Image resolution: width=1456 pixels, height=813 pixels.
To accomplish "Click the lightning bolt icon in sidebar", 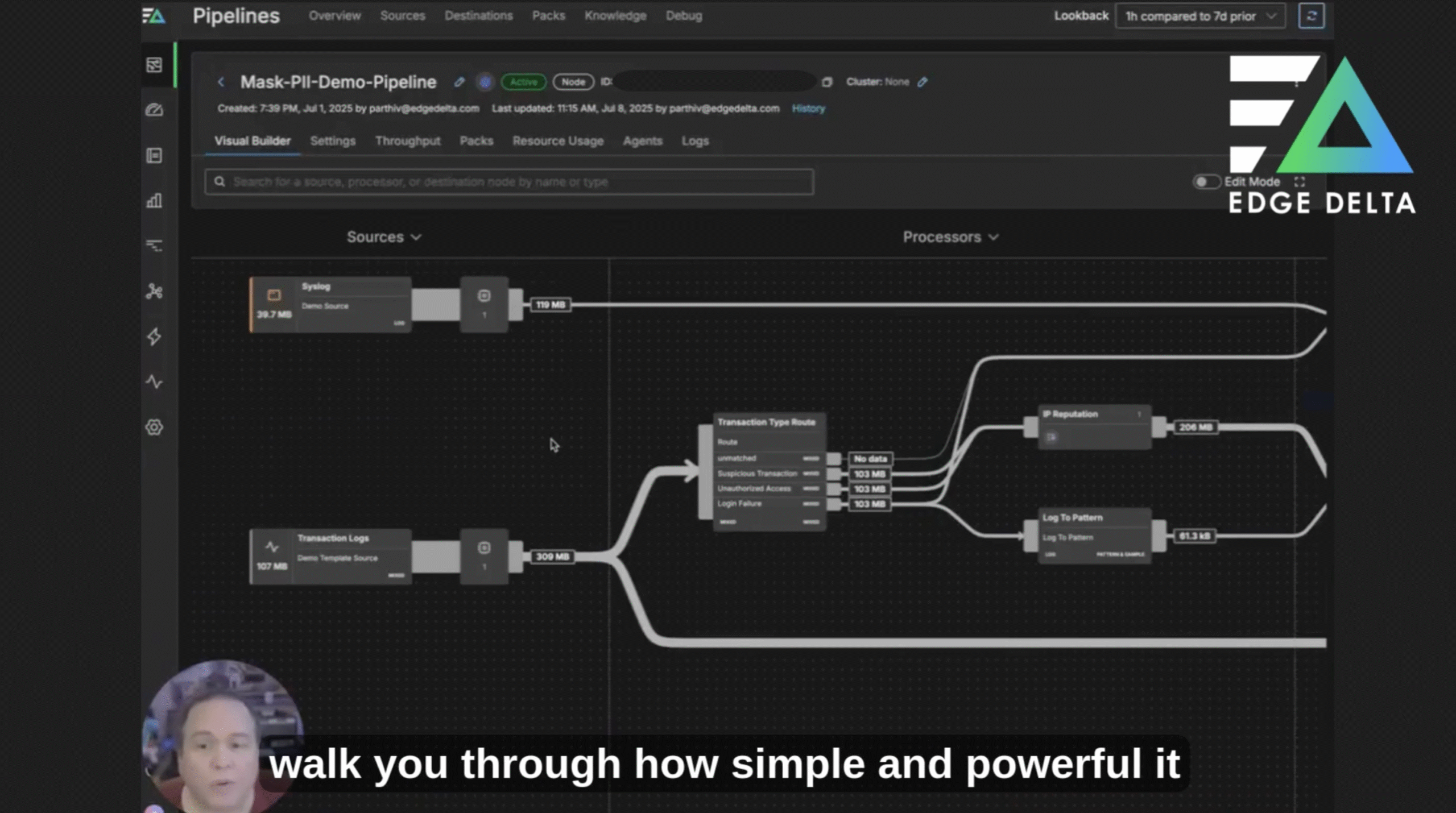I will (x=154, y=337).
